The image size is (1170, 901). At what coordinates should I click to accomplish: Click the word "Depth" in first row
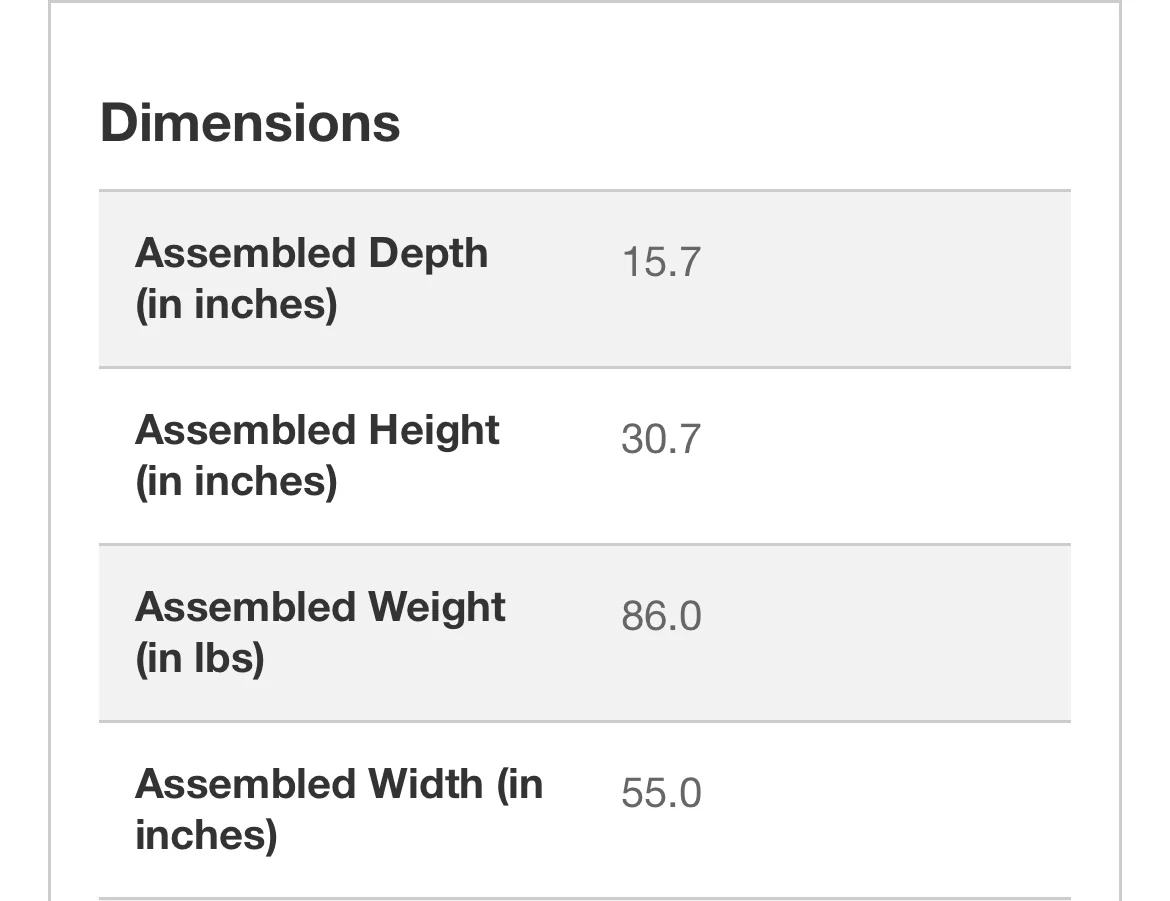pyautogui.click(x=428, y=254)
